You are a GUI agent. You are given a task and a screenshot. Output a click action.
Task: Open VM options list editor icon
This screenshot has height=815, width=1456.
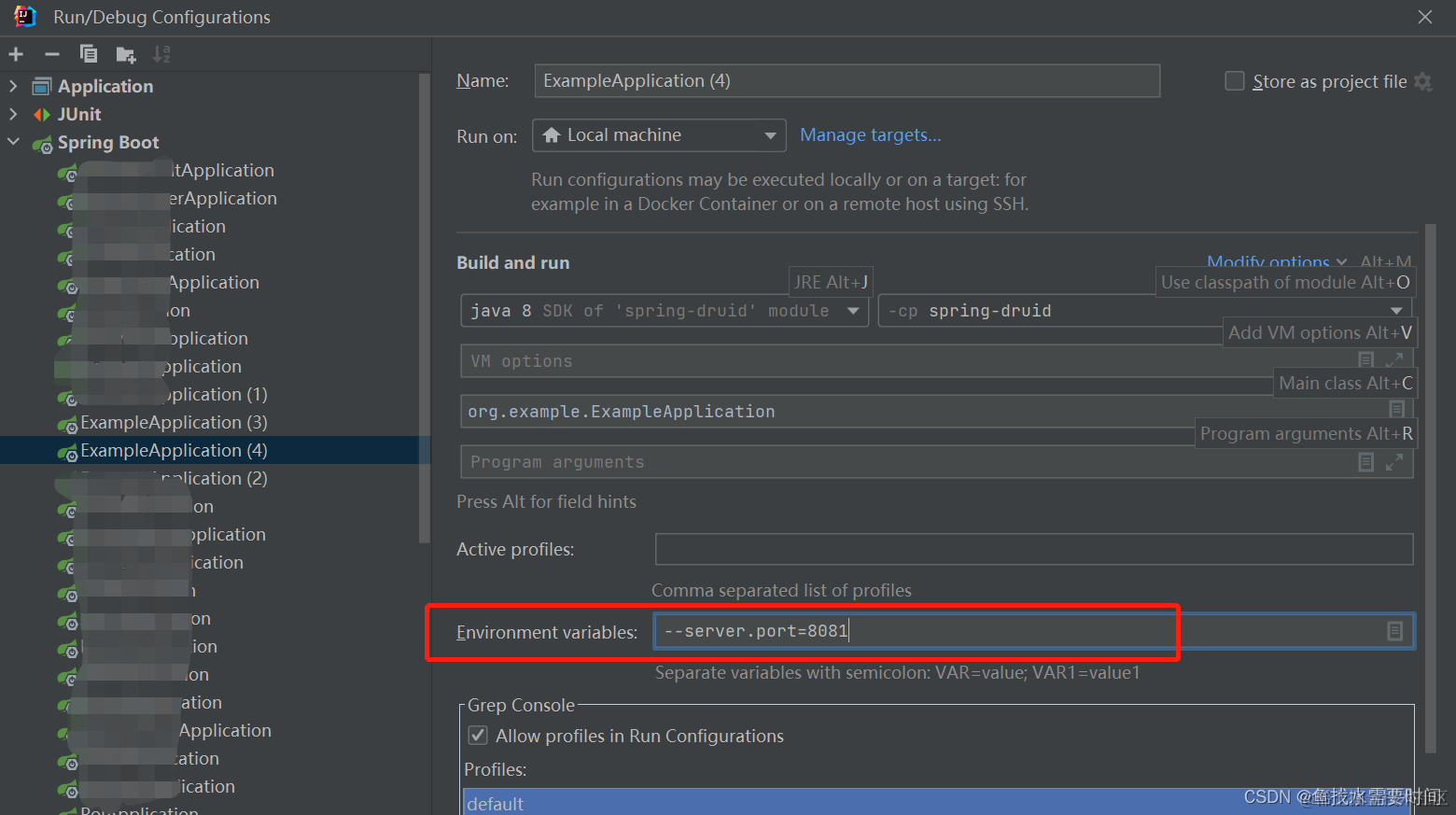[x=1365, y=360]
